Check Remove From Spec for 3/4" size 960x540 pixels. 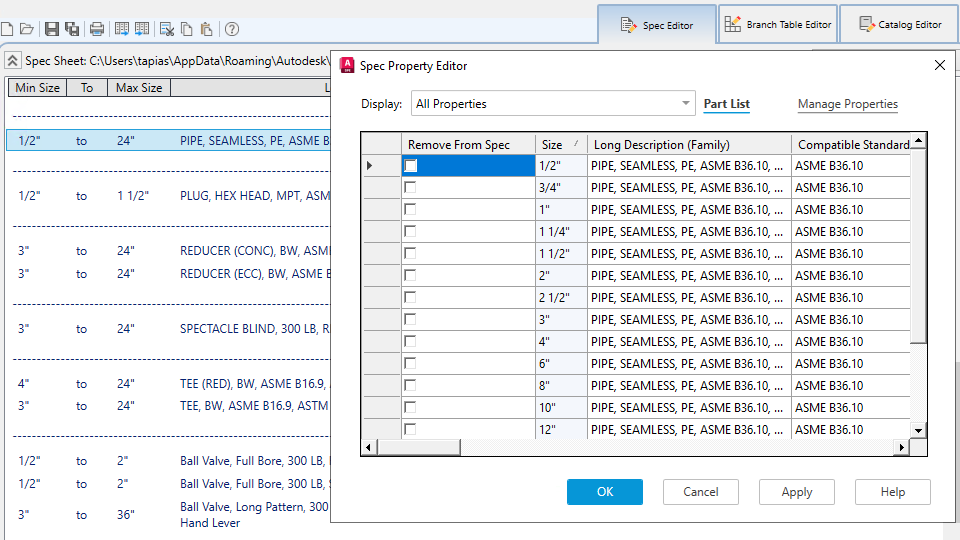410,187
